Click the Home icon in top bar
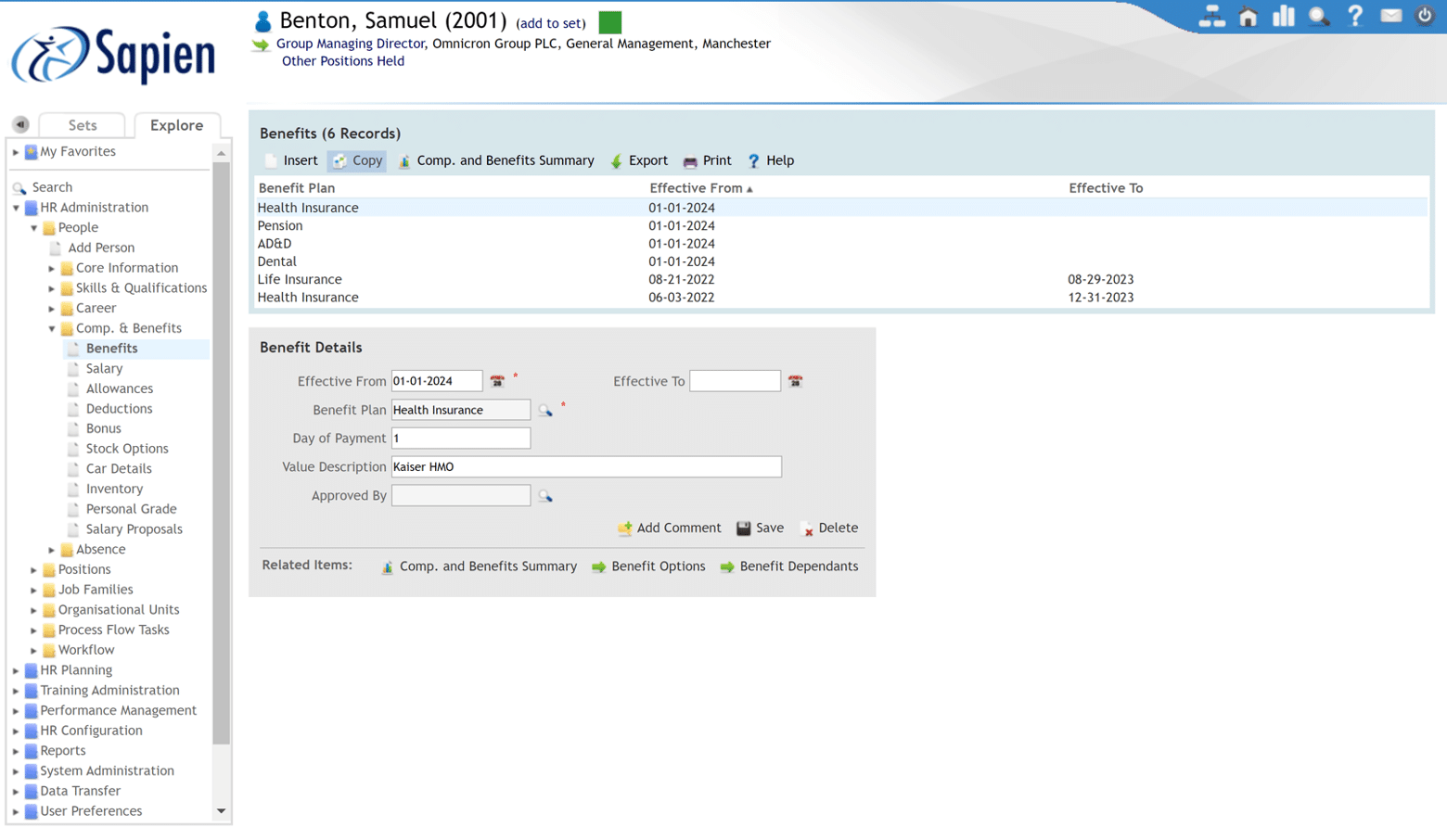The width and height of the screenshot is (1447, 840). (1248, 16)
